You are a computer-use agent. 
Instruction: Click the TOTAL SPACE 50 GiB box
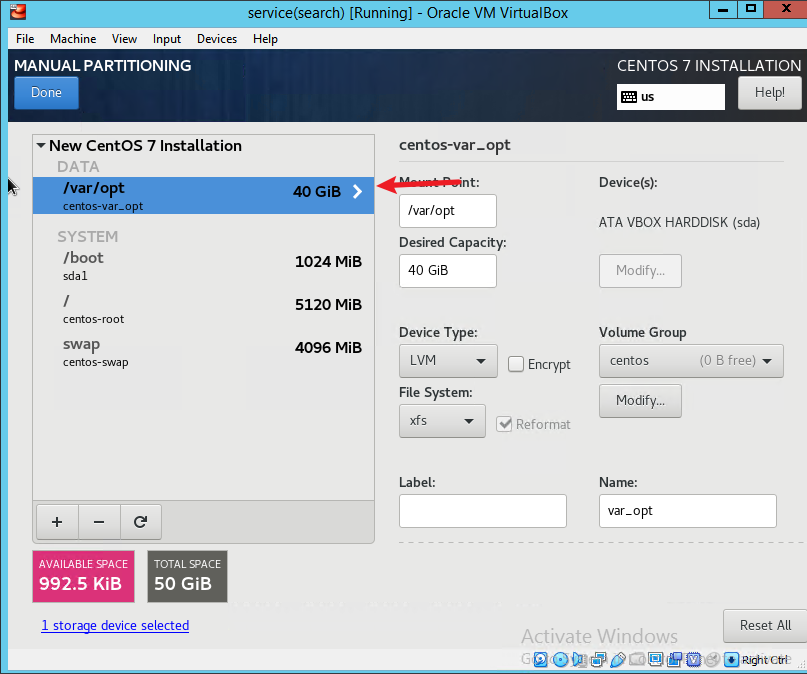pos(187,576)
